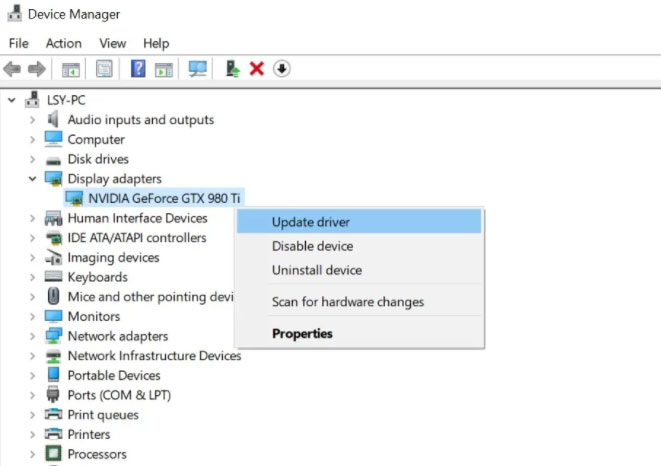661x466 pixels.
Task: Select Ports (COM & LPT) label
Action: [119, 395]
